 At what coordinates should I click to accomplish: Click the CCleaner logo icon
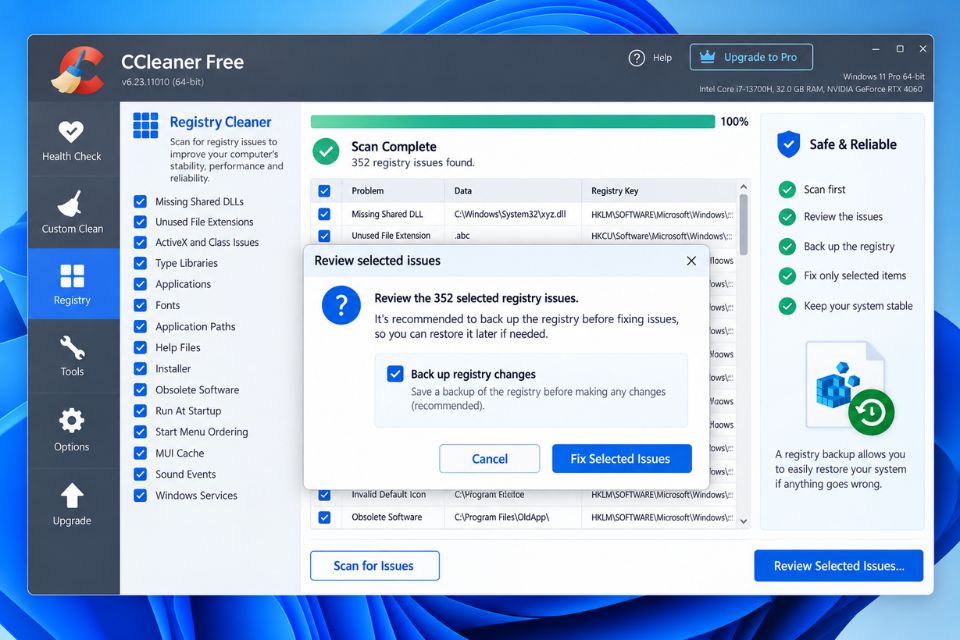pyautogui.click(x=78, y=70)
